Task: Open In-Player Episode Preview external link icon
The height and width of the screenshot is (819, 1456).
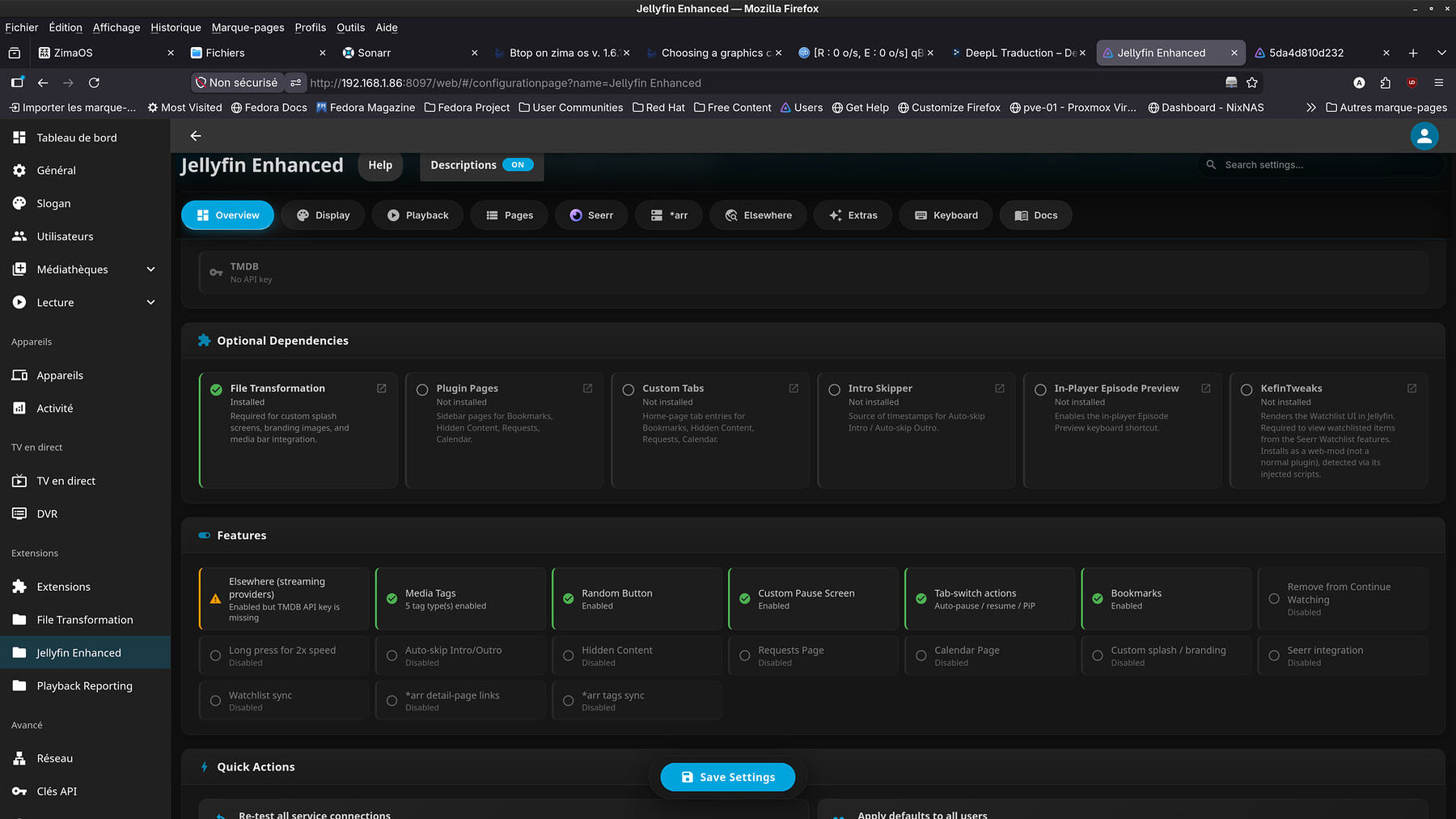Action: pos(1206,388)
